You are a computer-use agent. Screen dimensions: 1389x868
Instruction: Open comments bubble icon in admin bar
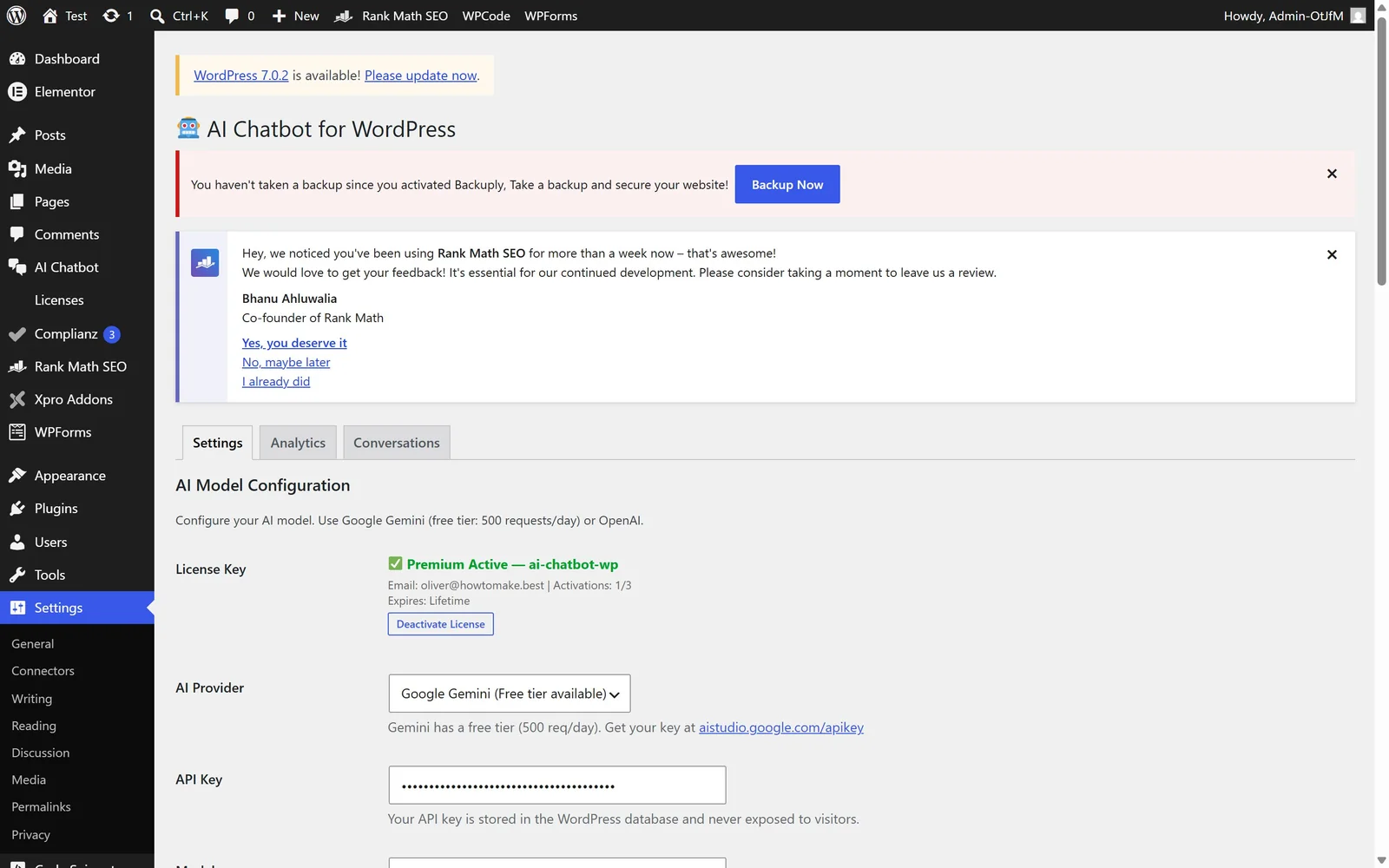click(x=232, y=16)
